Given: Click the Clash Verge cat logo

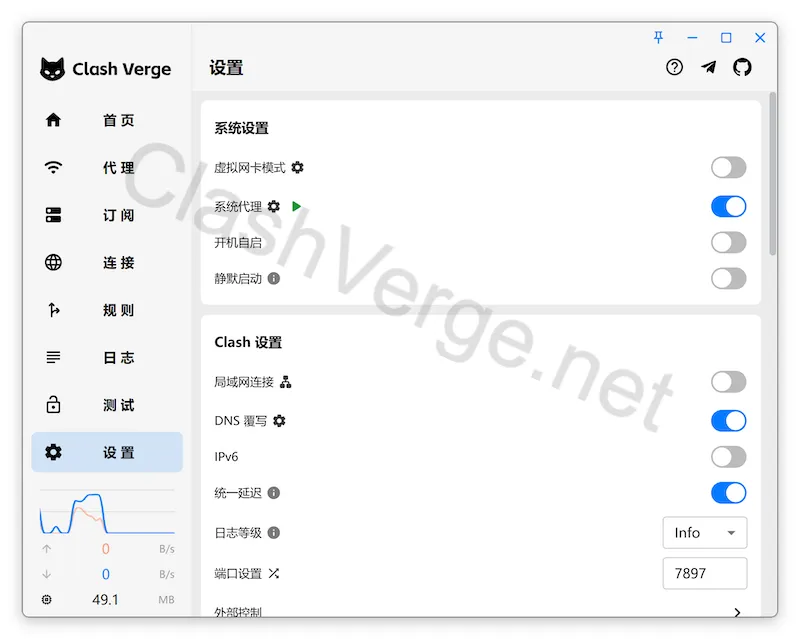Looking at the screenshot, I should 53,69.
